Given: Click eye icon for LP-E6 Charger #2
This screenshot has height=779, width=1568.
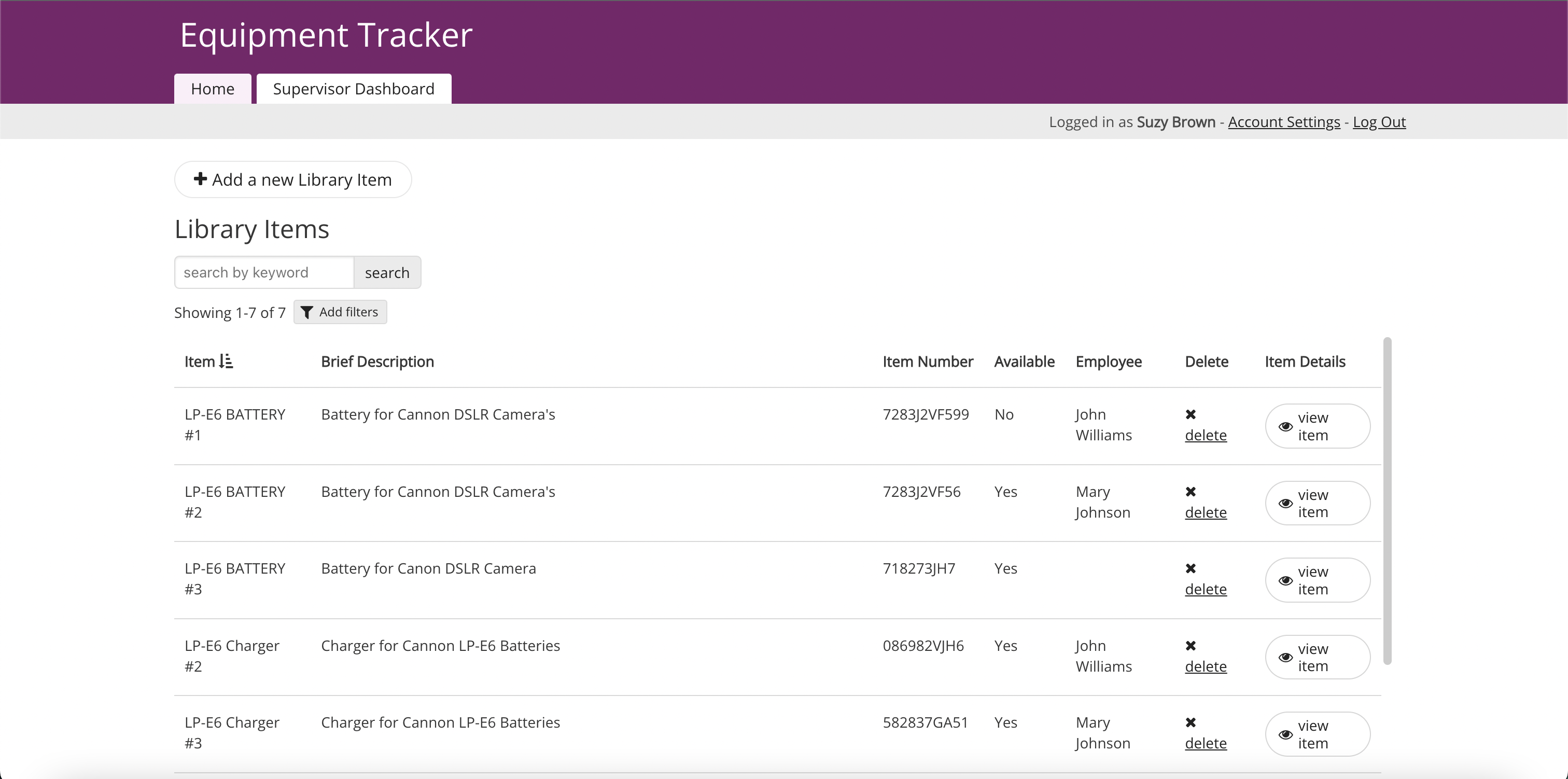Looking at the screenshot, I should coord(1285,657).
